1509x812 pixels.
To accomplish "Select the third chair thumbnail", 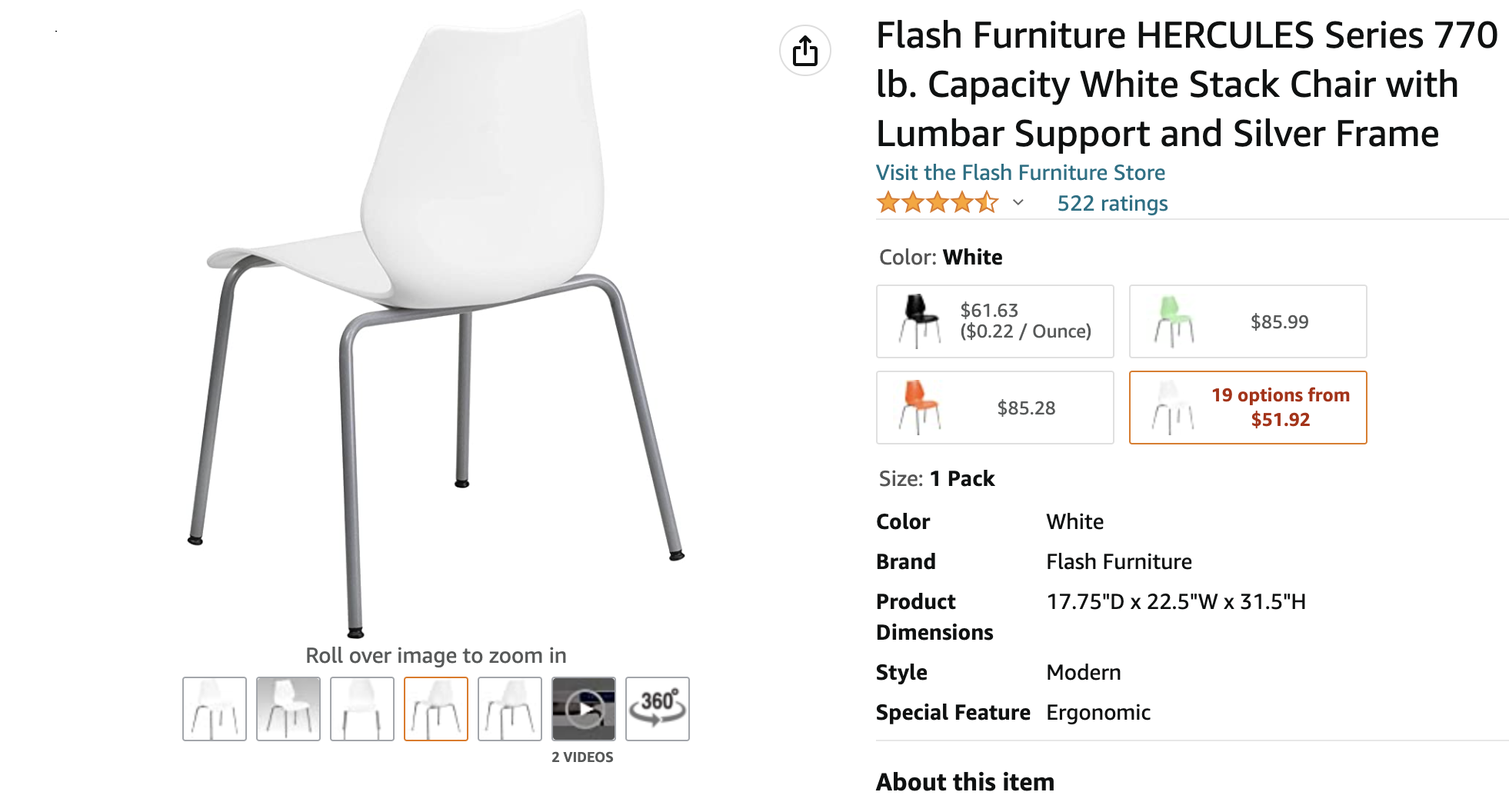I will [362, 708].
